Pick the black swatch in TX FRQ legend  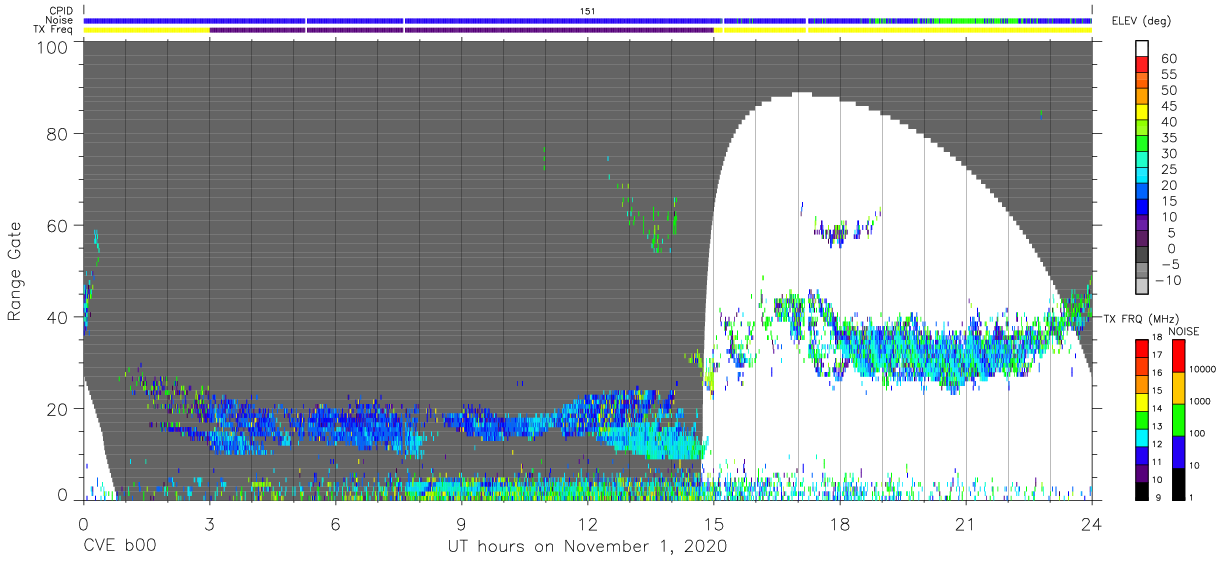1142,489
